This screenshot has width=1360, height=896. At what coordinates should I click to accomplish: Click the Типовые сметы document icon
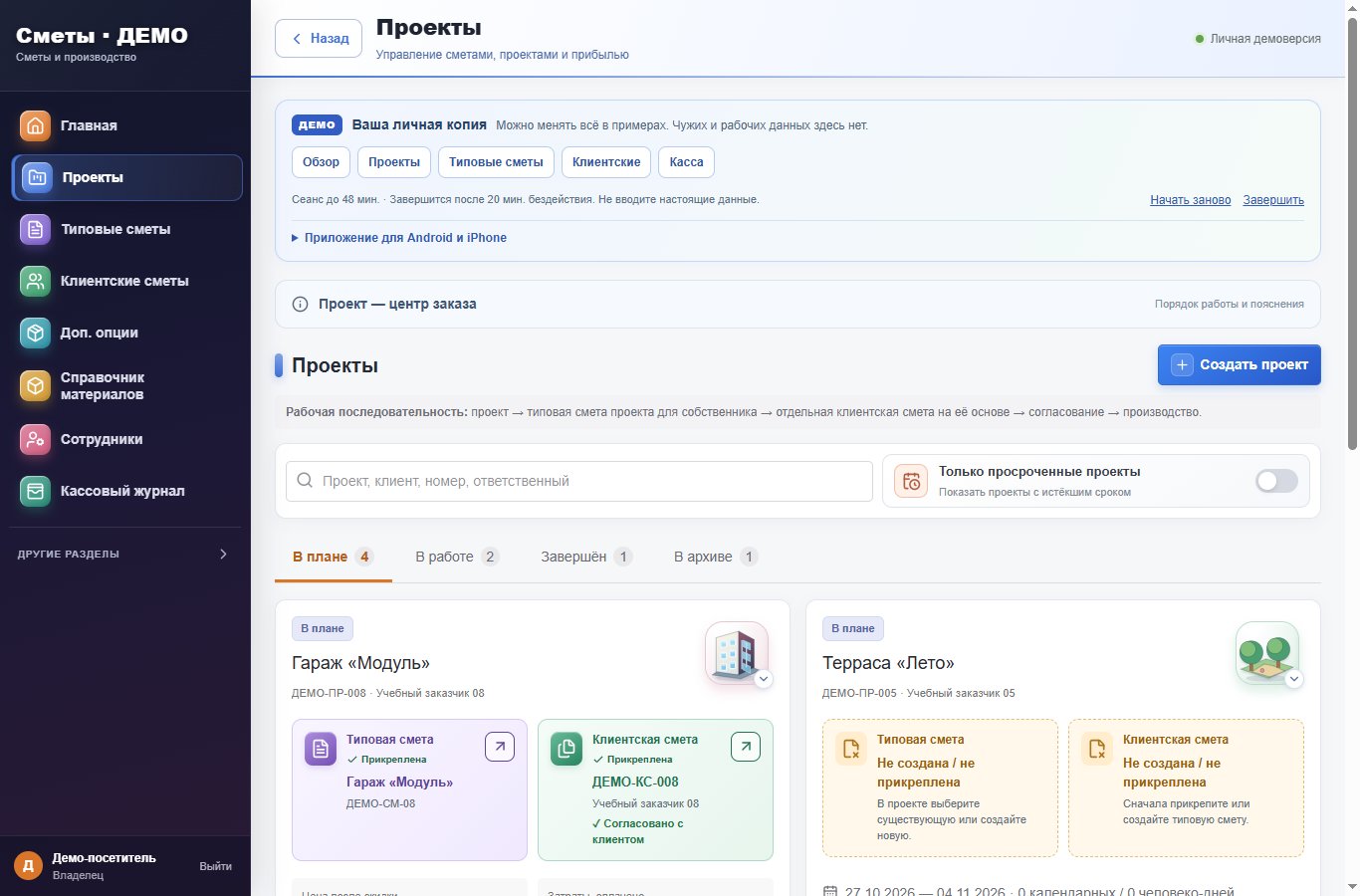pyautogui.click(x=35, y=229)
